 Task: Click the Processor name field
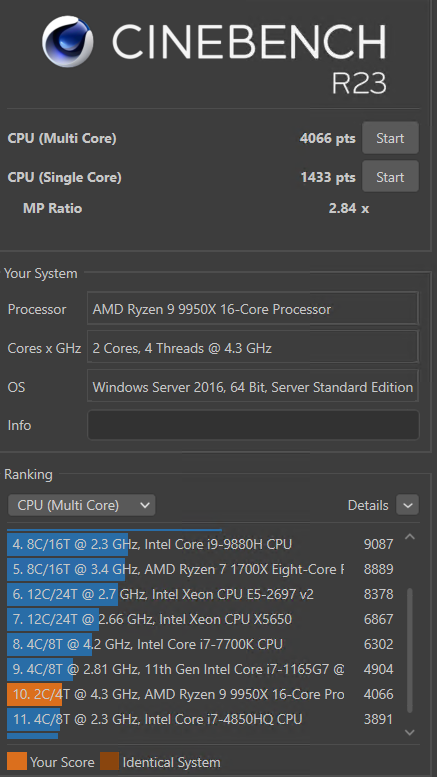tap(253, 309)
